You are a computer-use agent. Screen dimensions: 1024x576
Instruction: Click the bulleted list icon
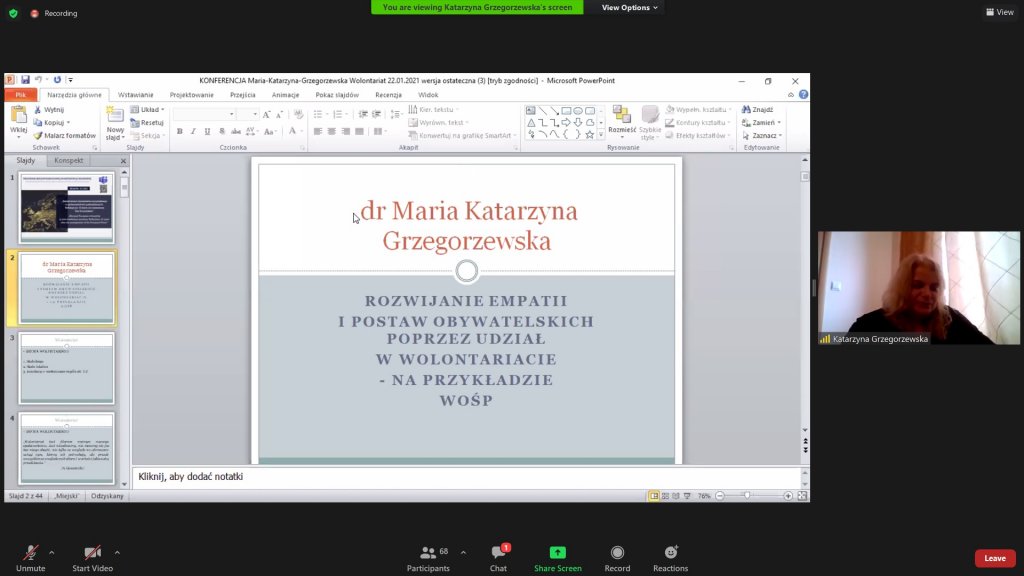pos(318,114)
